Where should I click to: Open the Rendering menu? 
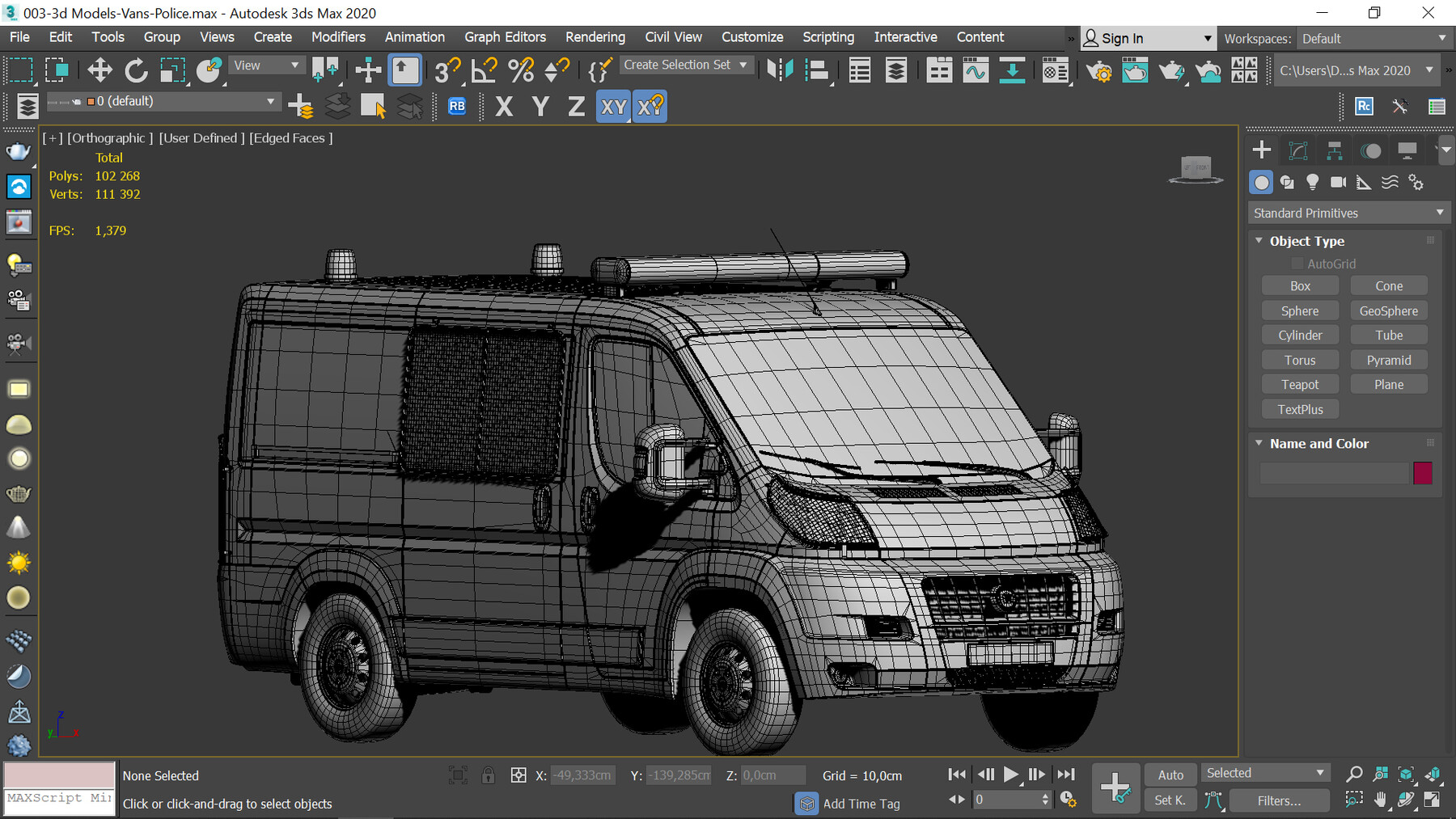pos(595,37)
